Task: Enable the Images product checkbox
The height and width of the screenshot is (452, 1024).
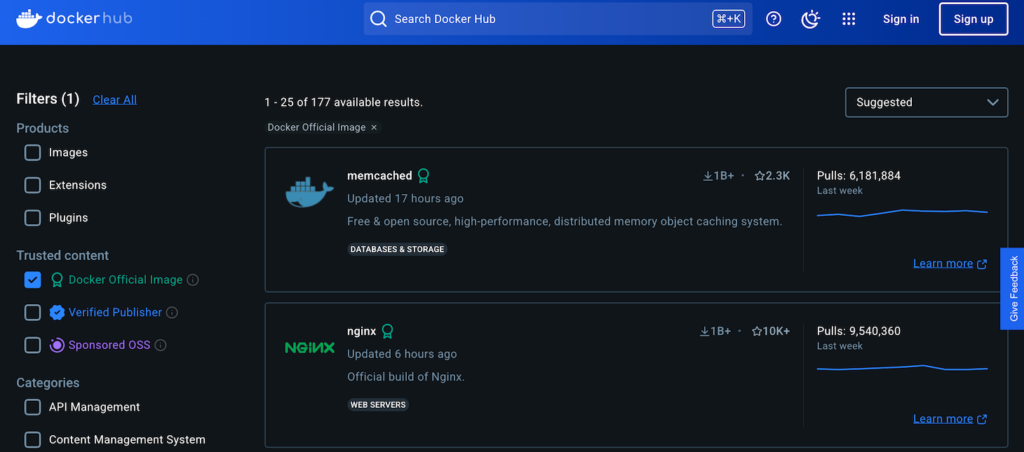Action: pyautogui.click(x=33, y=153)
